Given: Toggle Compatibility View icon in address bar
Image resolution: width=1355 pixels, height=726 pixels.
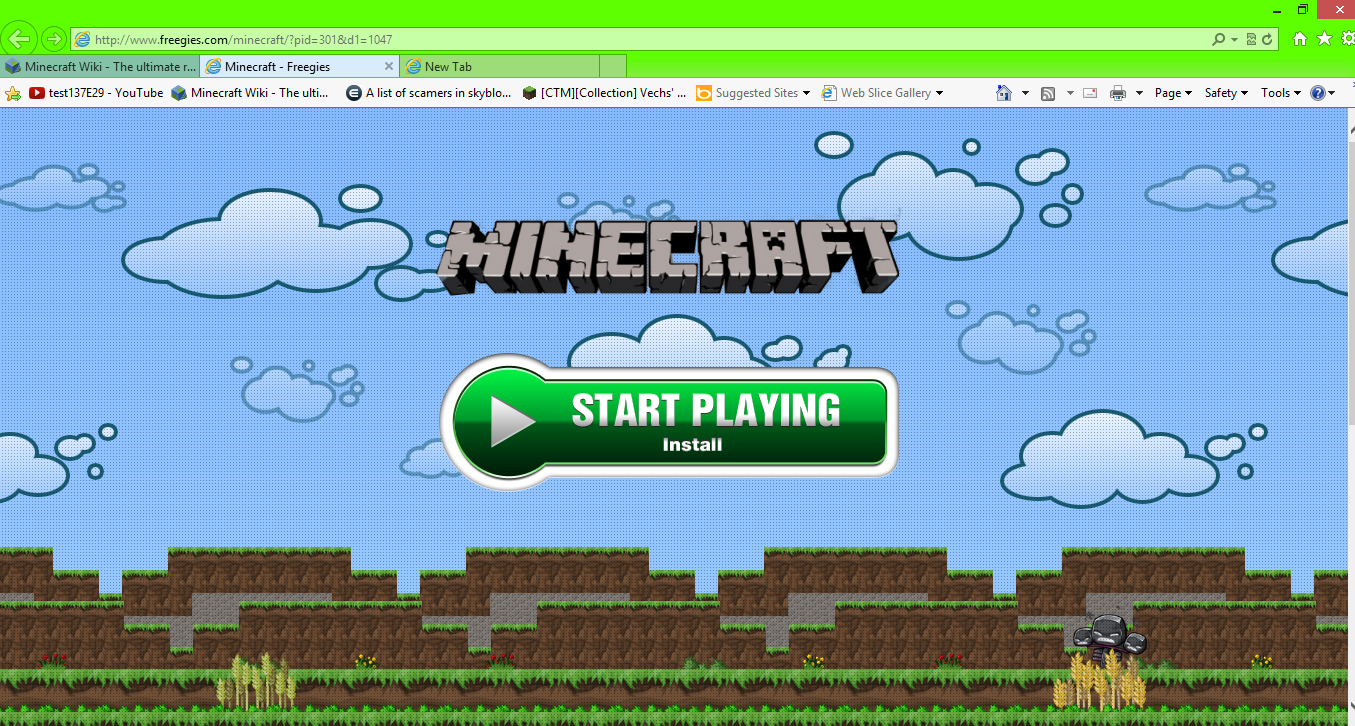Looking at the screenshot, I should [x=1251, y=39].
